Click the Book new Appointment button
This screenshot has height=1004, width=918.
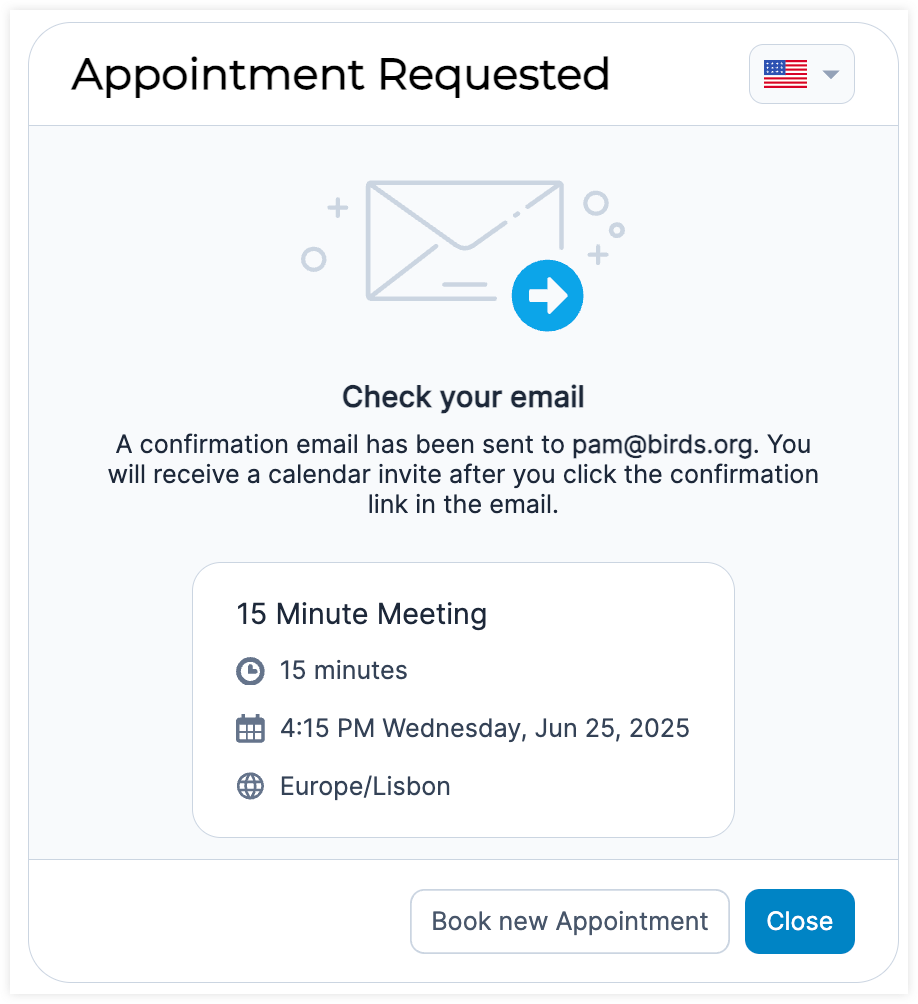tap(569, 921)
